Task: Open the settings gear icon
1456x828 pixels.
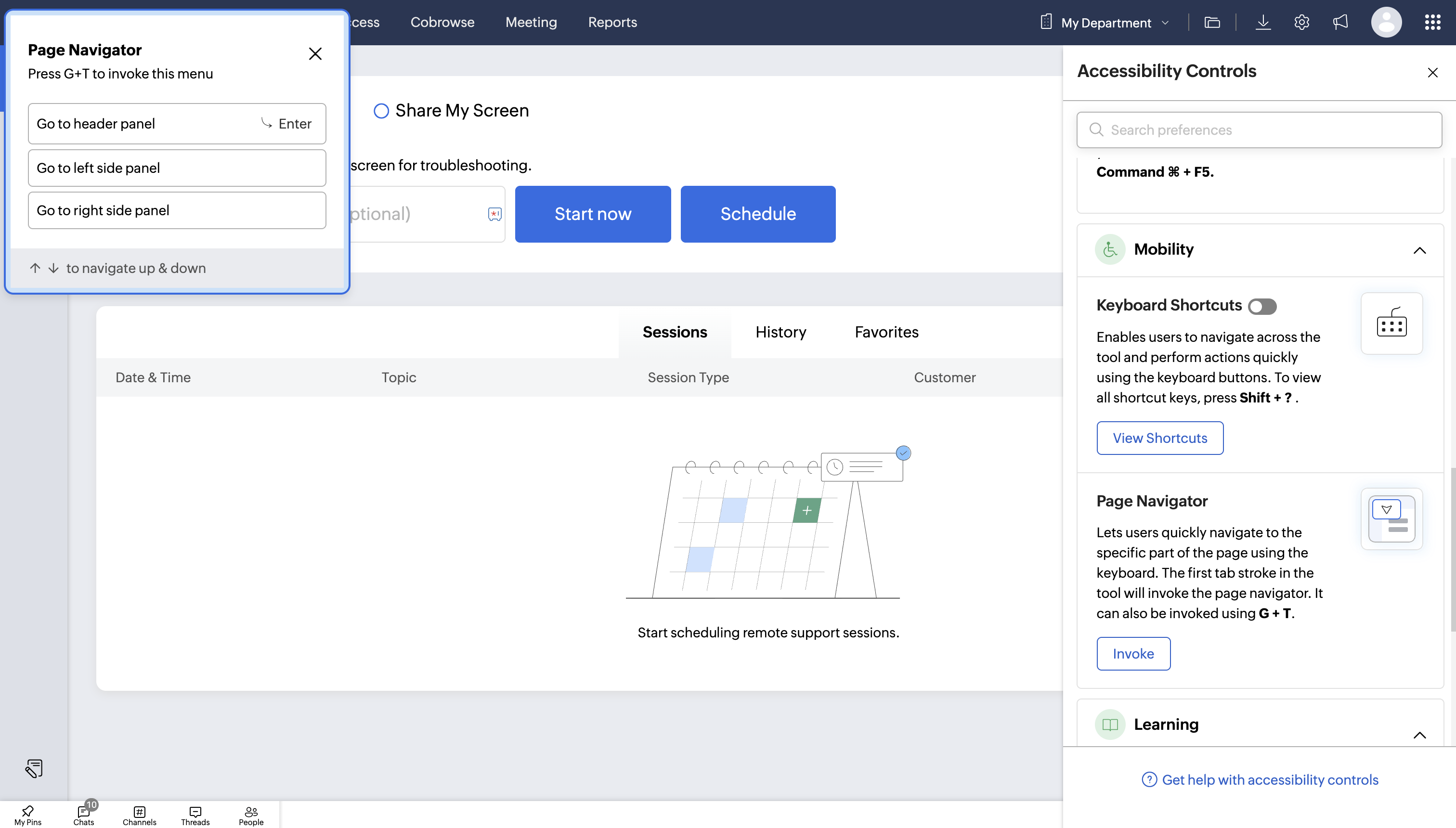Action: click(1301, 22)
